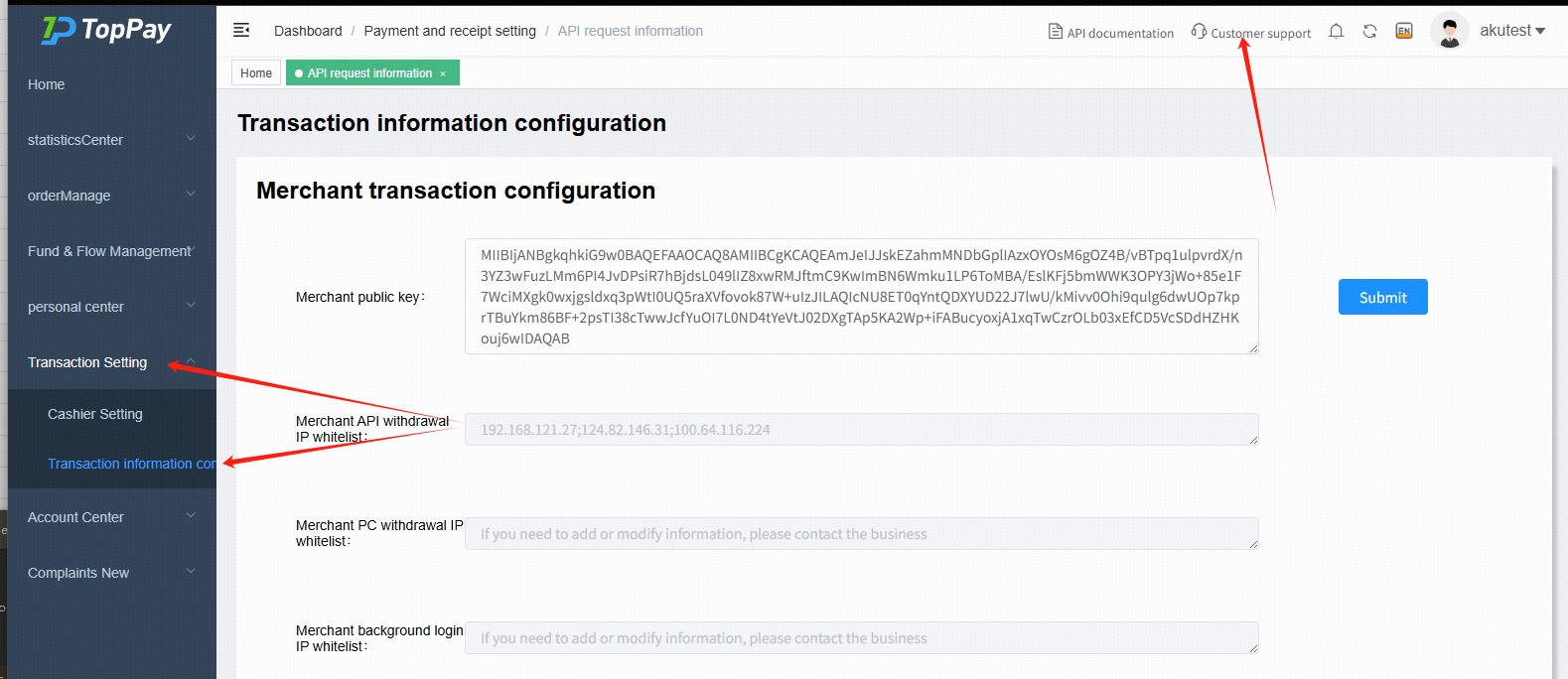Click the Merchant public key label
1568x679 pixels.
360,297
